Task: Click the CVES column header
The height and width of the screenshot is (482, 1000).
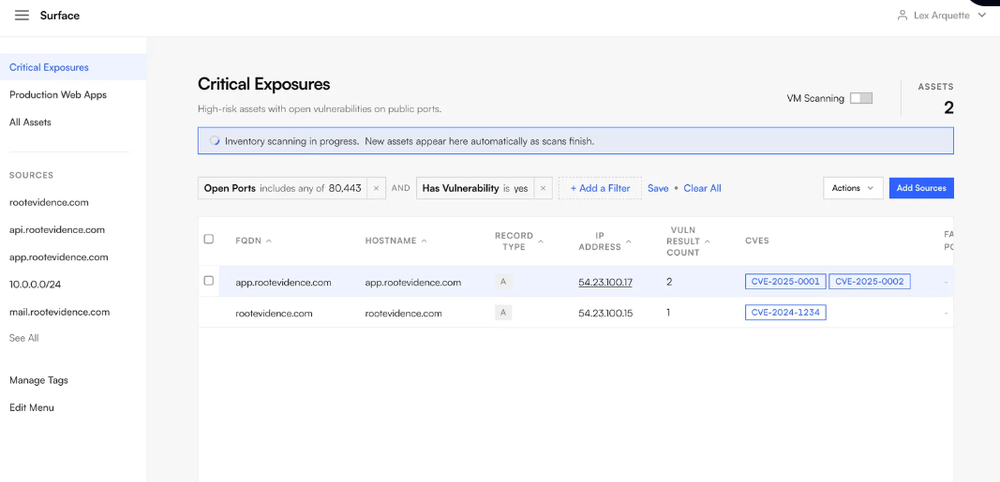Action: click(757, 241)
